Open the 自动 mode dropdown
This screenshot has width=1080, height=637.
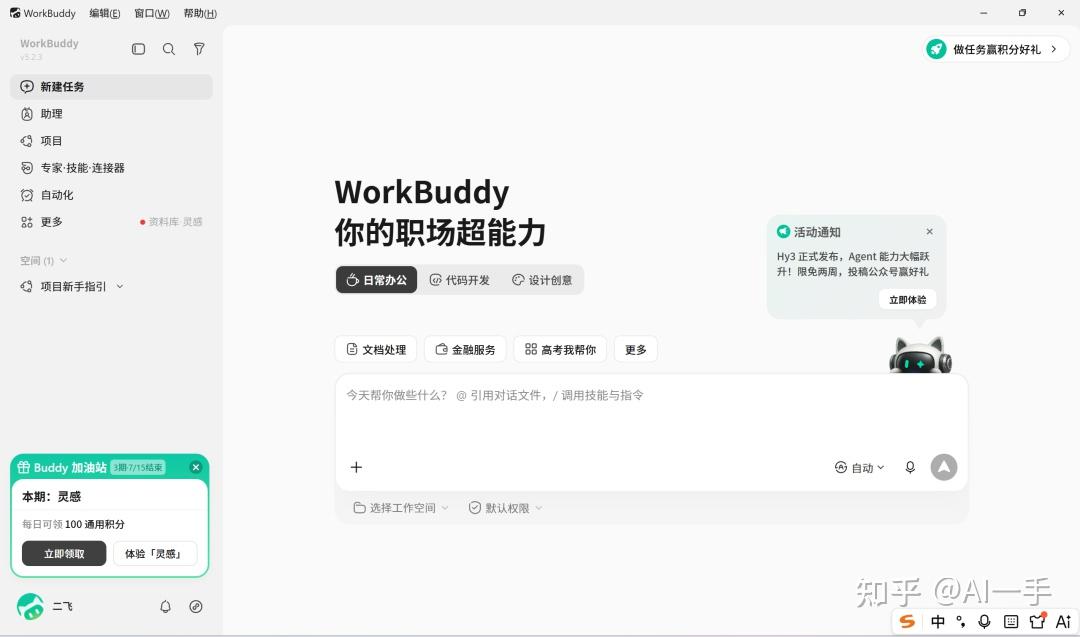860,468
